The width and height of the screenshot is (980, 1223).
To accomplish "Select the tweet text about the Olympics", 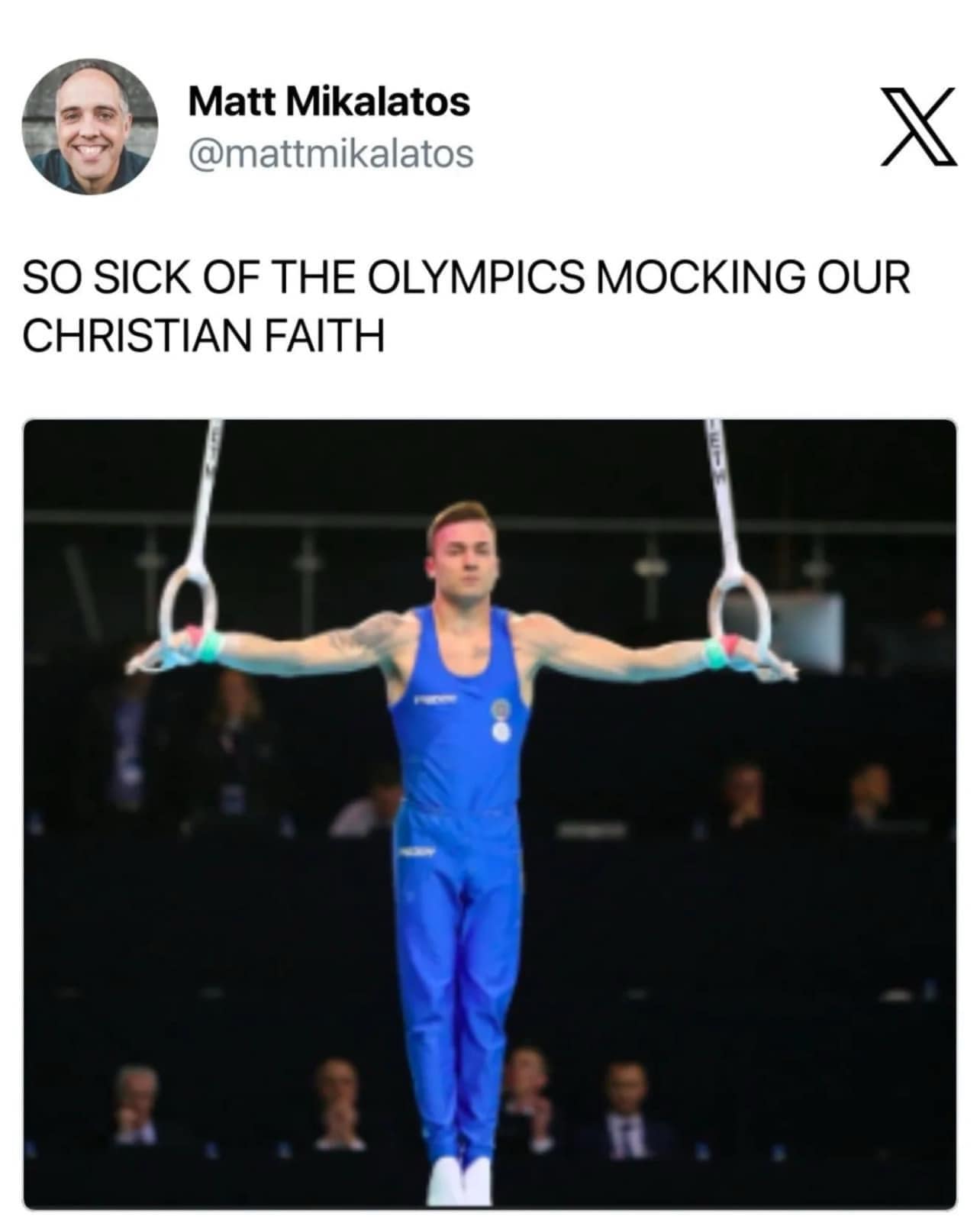I will [x=466, y=305].
